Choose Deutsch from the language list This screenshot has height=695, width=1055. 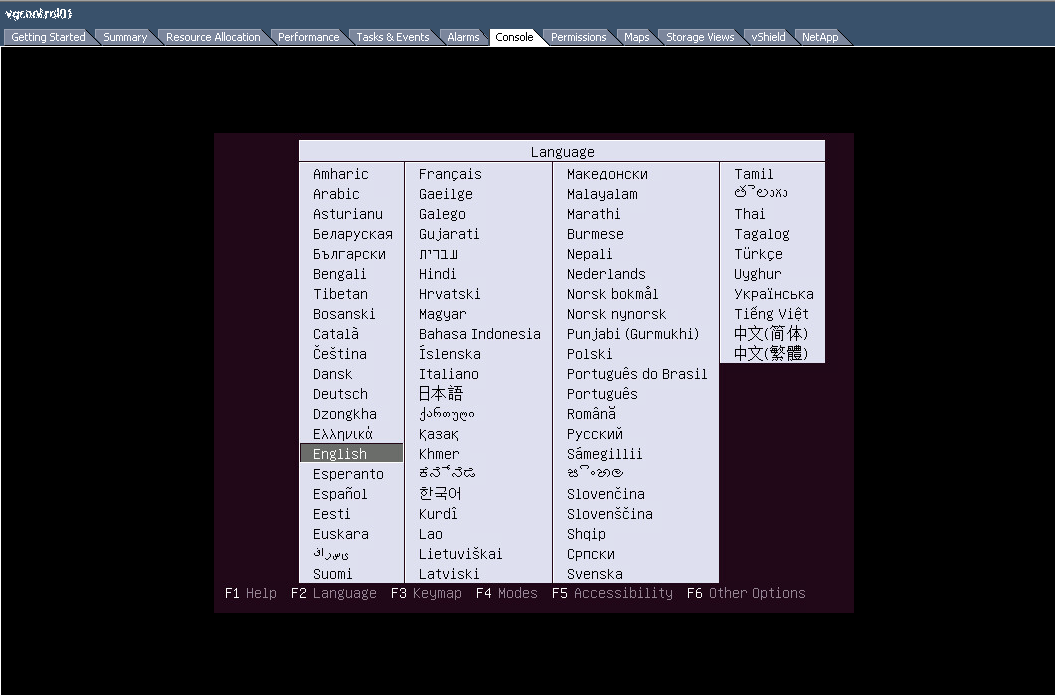pyautogui.click(x=340, y=394)
